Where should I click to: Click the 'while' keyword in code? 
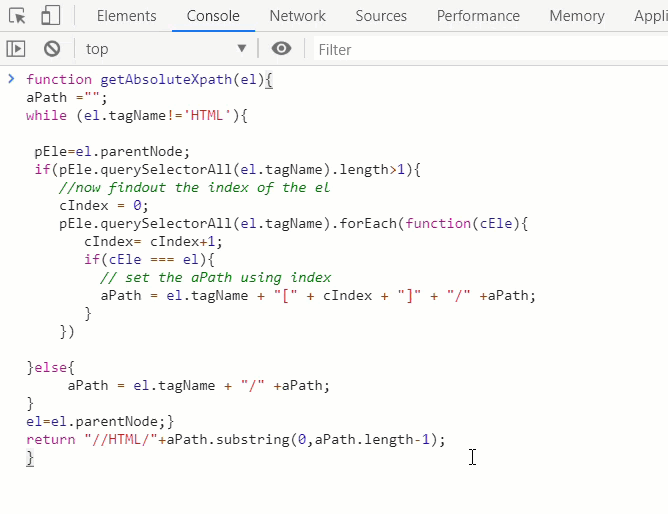coord(46,115)
